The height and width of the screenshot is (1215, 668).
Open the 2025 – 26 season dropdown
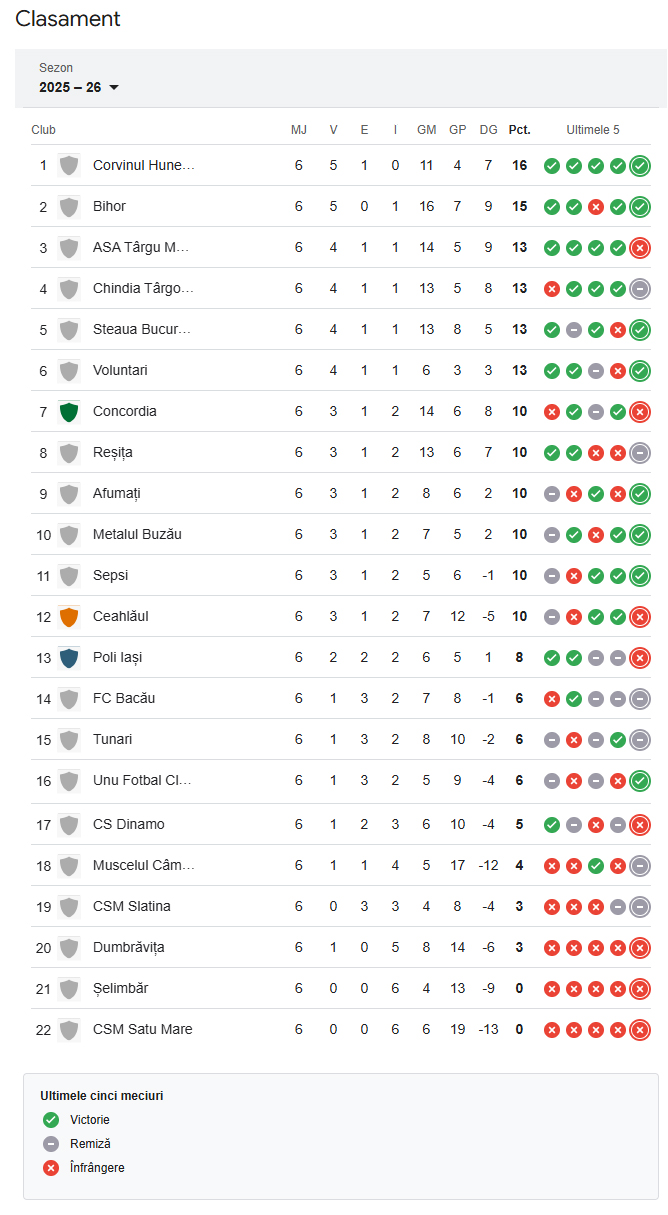[x=79, y=87]
